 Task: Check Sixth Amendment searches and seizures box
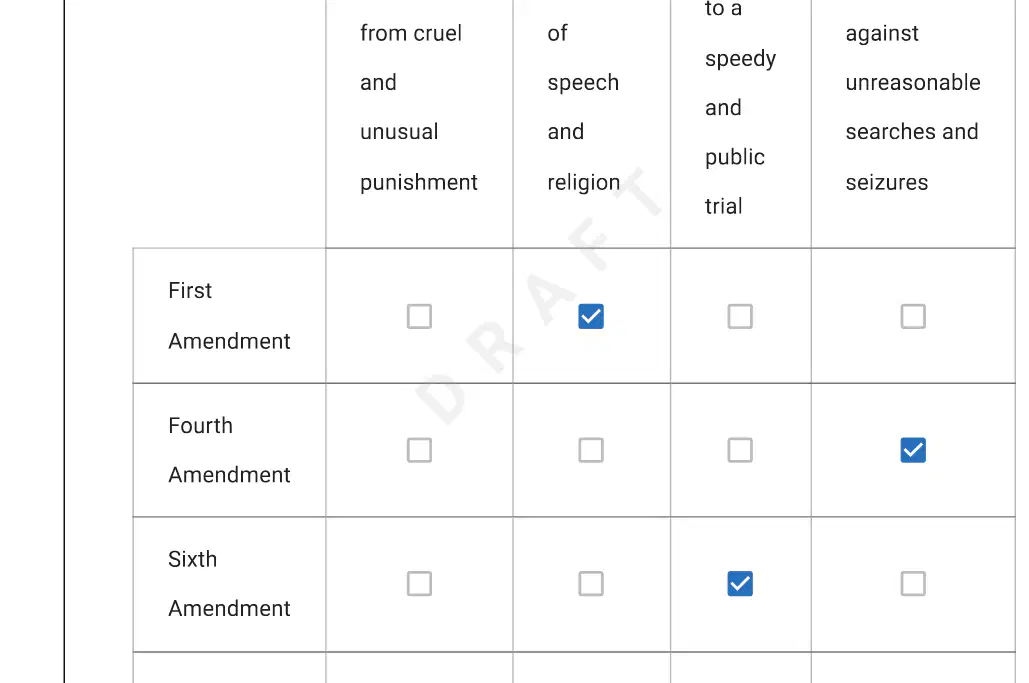(913, 583)
